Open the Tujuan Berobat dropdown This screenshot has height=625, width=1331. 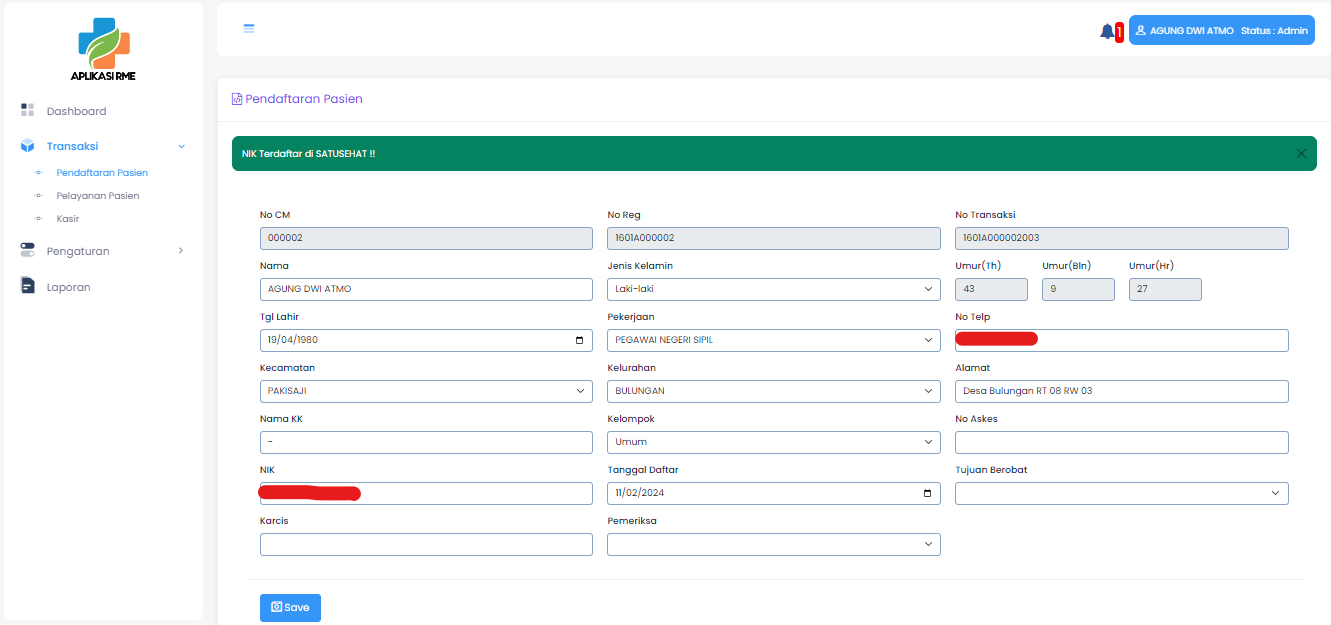pyautogui.click(x=1121, y=493)
